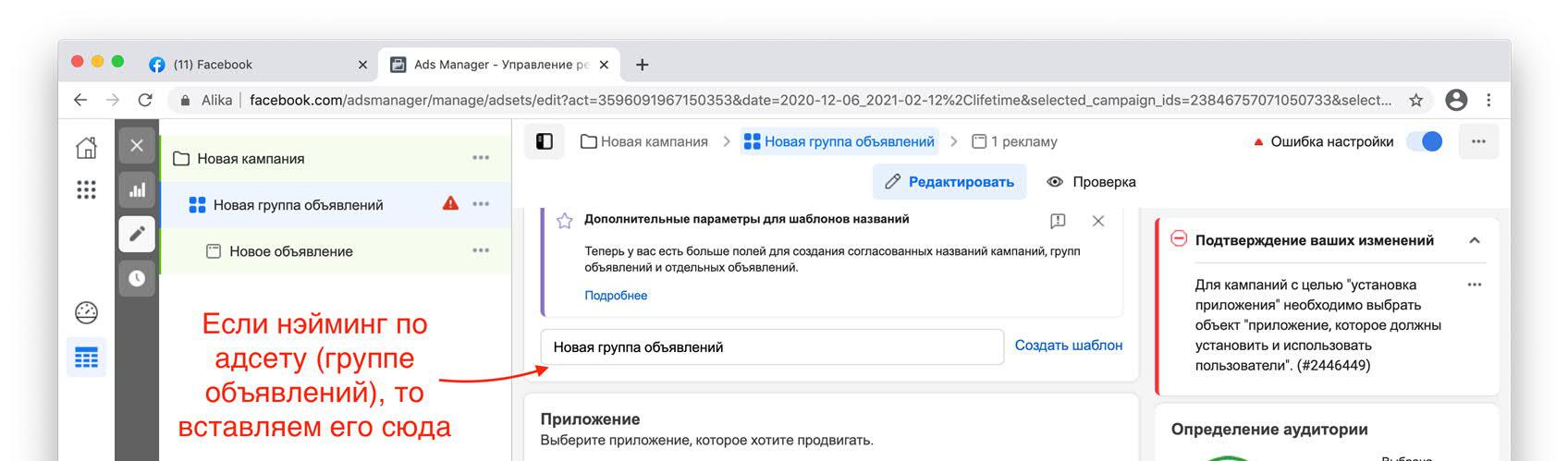Image resolution: width=1568 pixels, height=461 pixels.
Task: Switch to the Проверка tab
Action: 1092,182
